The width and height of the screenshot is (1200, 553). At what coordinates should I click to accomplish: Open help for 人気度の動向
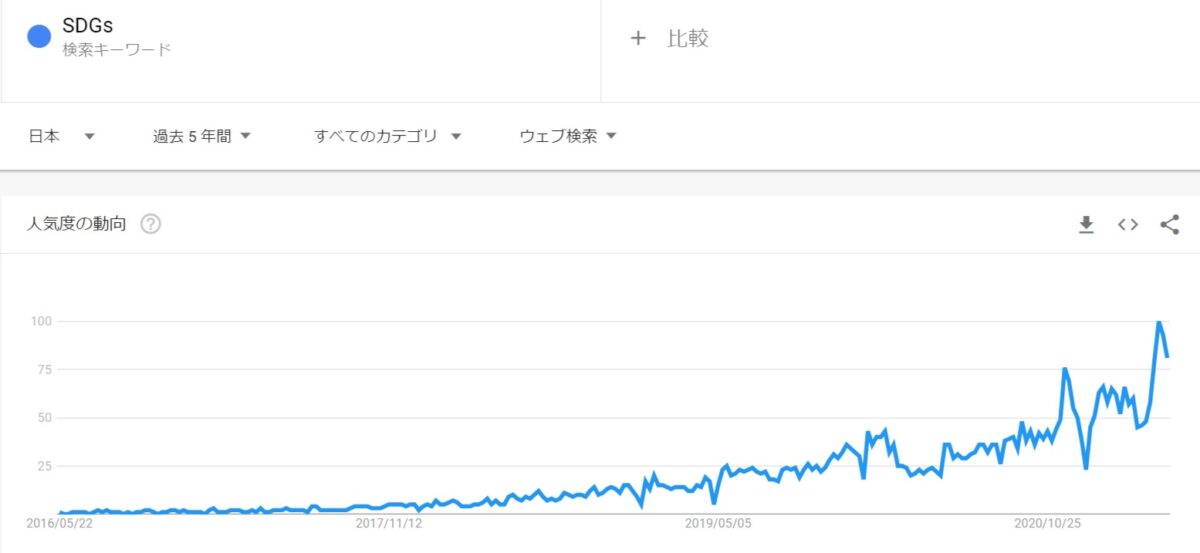coord(151,224)
